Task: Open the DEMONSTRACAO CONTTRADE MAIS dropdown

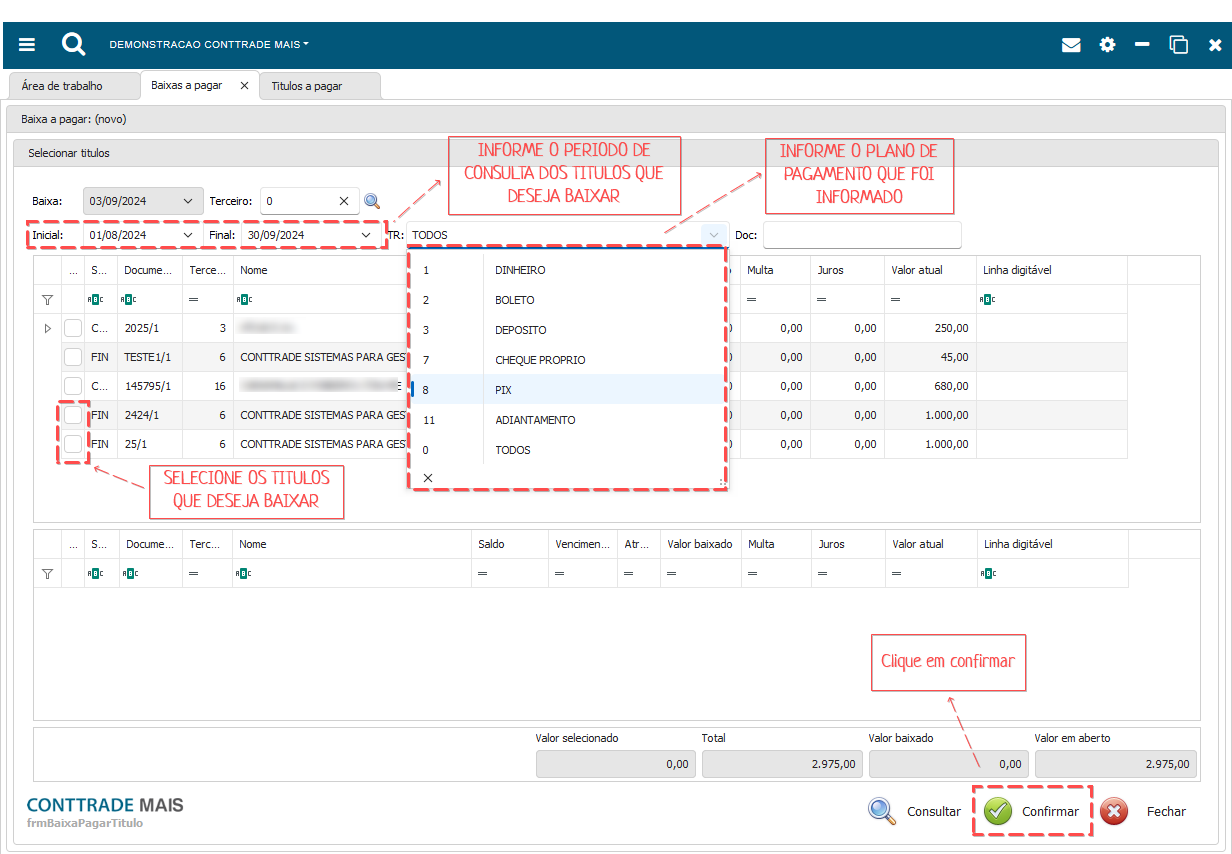Action: 209,45
